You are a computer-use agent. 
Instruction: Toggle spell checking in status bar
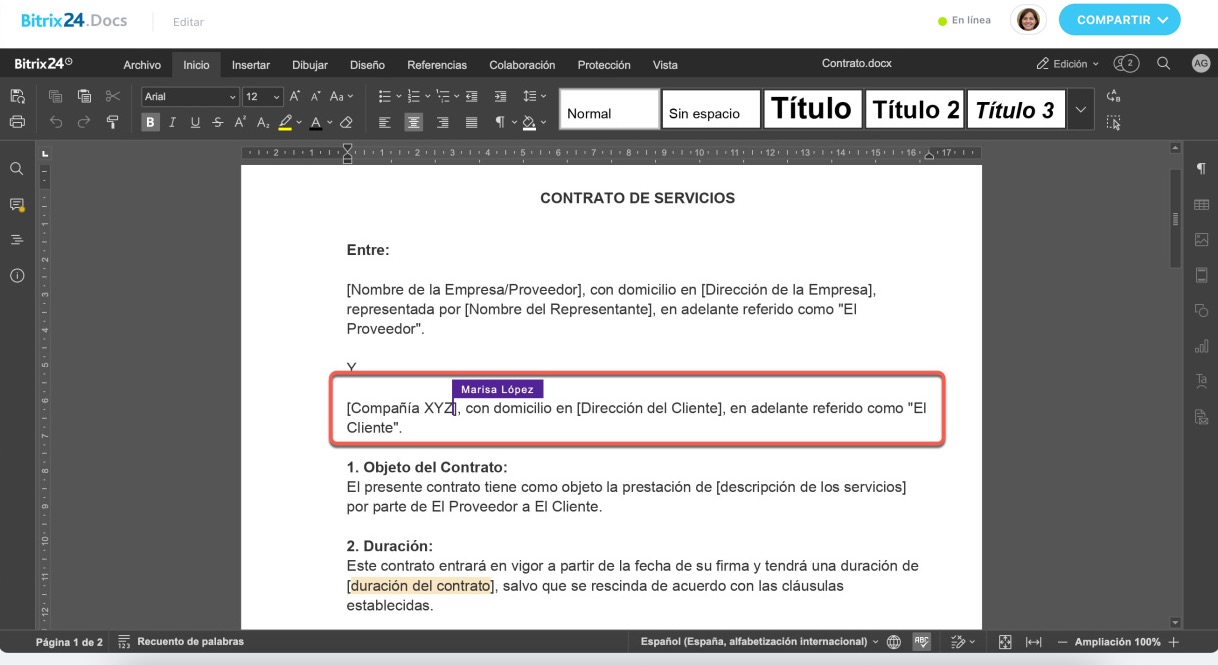[921, 642]
